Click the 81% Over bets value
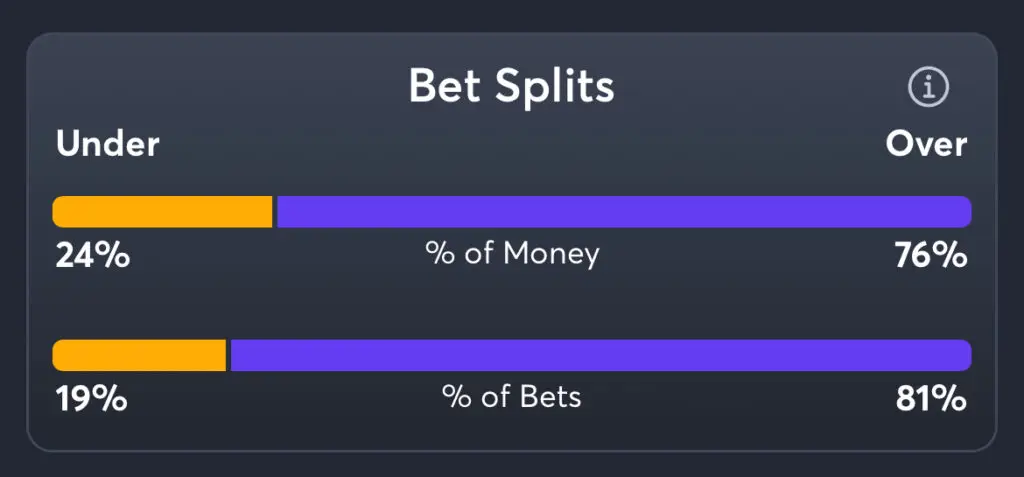This screenshot has width=1024, height=477. [x=931, y=399]
